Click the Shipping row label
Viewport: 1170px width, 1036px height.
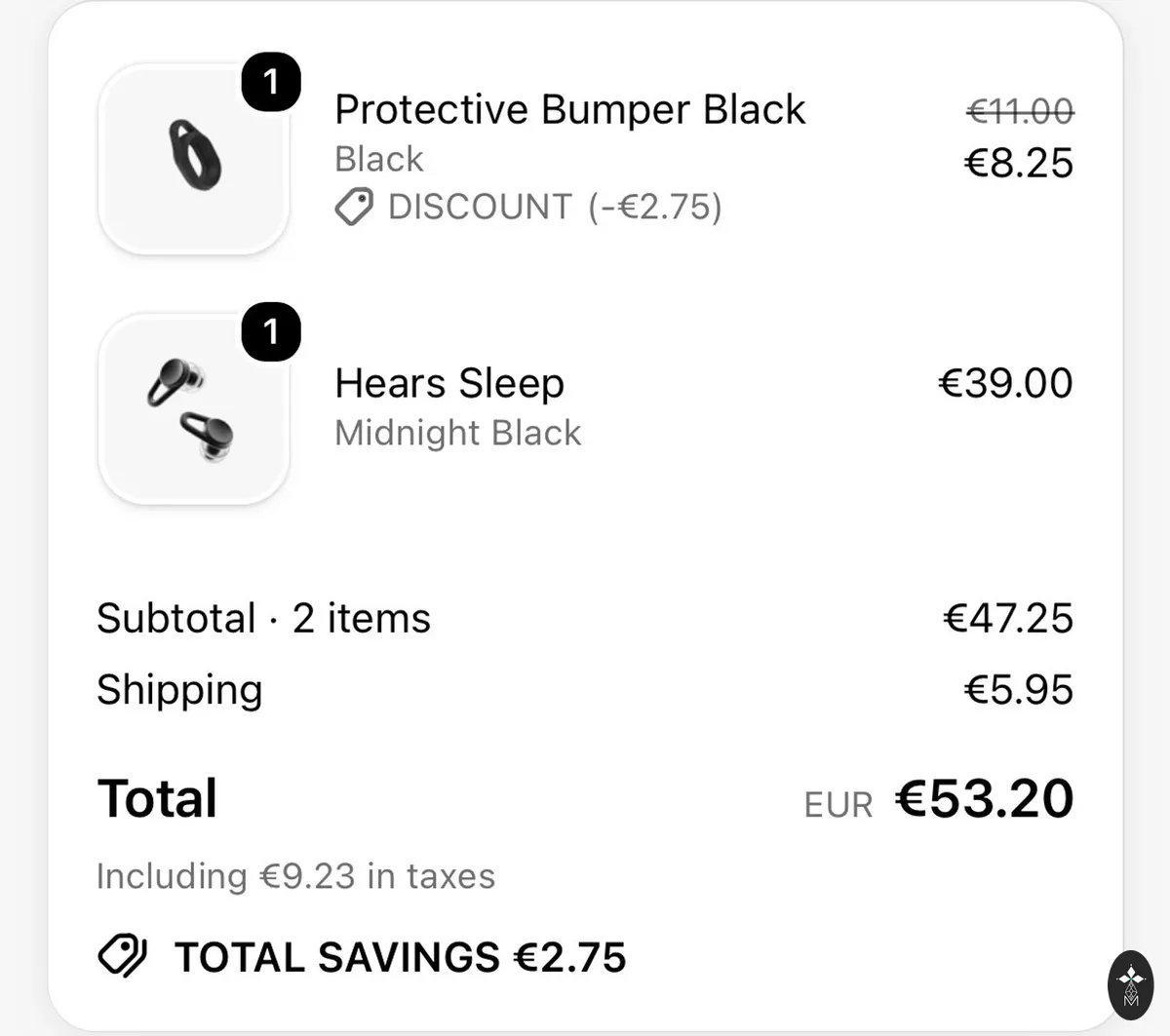179,690
